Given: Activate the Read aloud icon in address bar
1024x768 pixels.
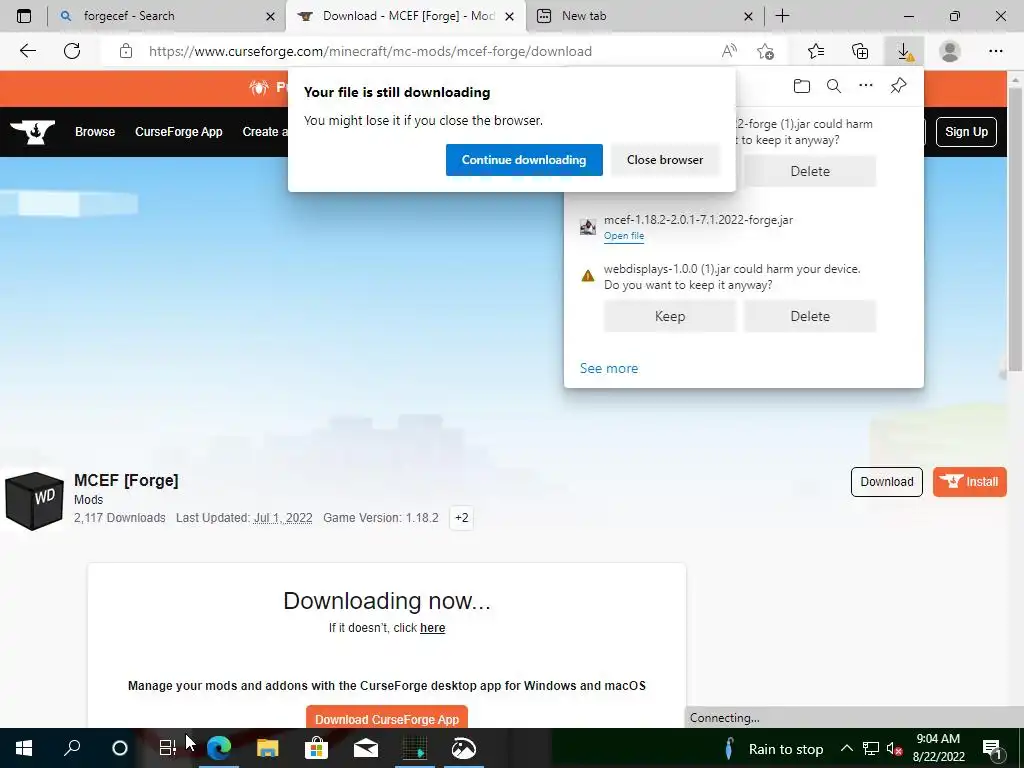Looking at the screenshot, I should pos(729,51).
